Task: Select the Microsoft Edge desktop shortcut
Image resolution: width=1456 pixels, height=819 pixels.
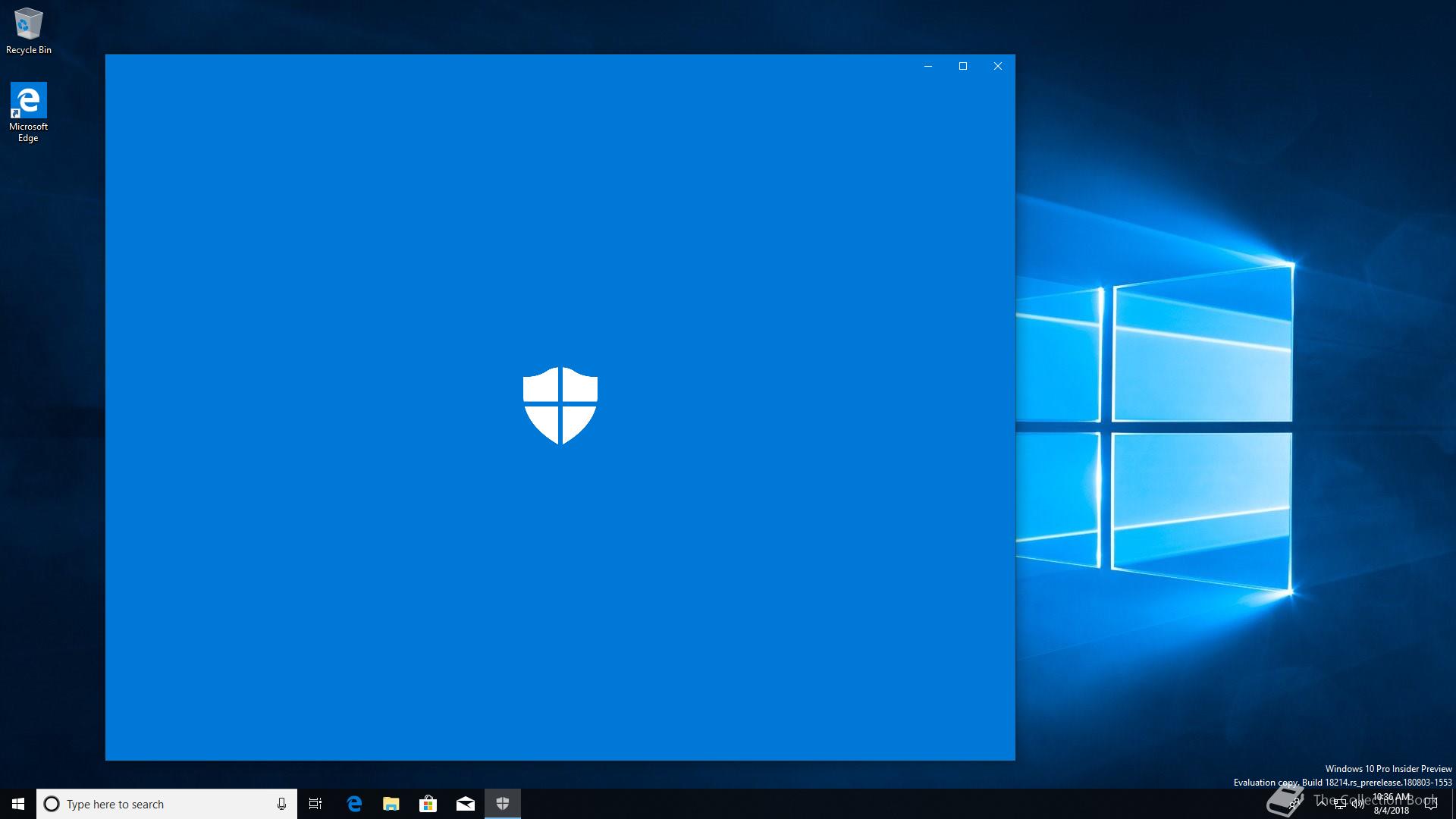Action: (x=28, y=112)
